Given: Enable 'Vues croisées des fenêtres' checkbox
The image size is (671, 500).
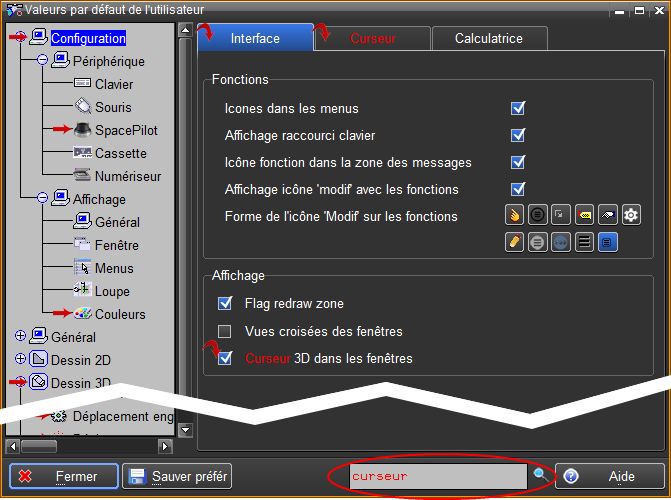Looking at the screenshot, I should (x=225, y=331).
